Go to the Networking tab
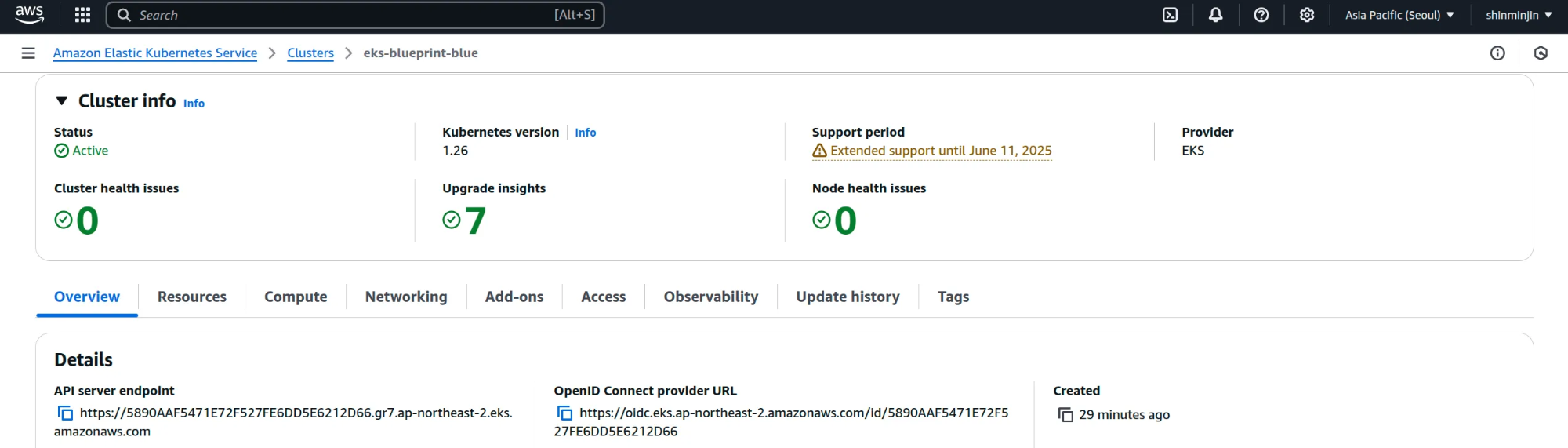1568x448 pixels. click(x=406, y=297)
